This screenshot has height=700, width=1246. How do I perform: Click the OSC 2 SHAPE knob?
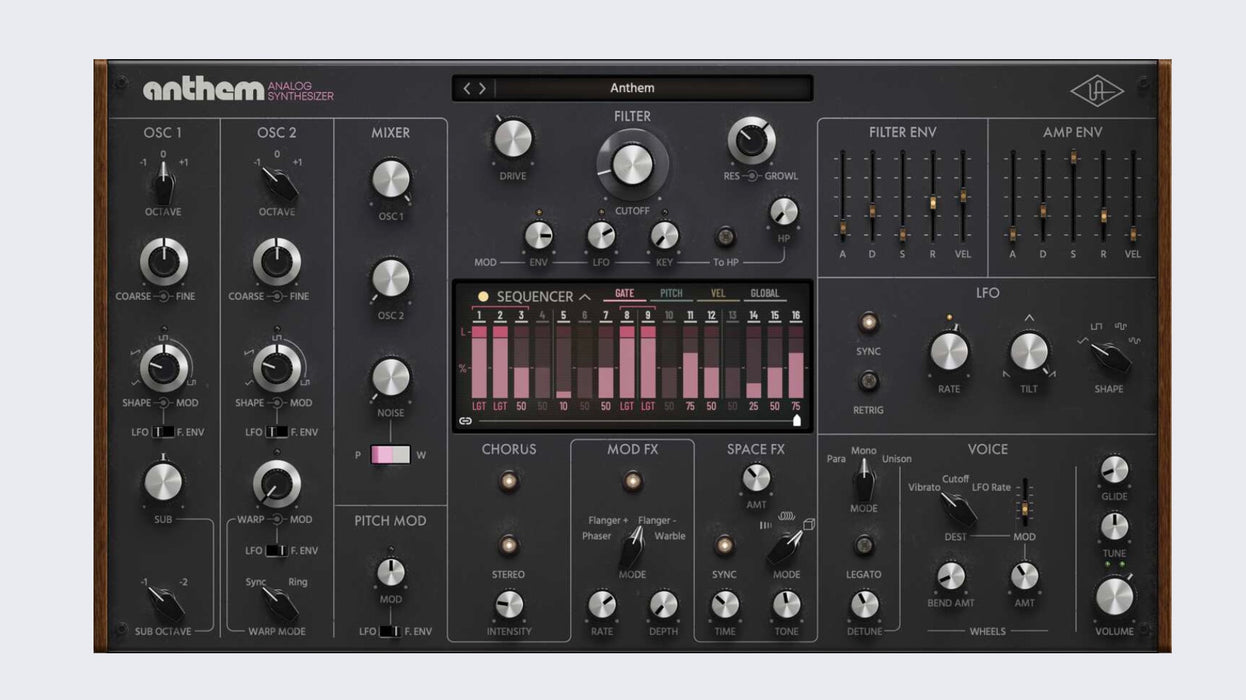pos(277,368)
